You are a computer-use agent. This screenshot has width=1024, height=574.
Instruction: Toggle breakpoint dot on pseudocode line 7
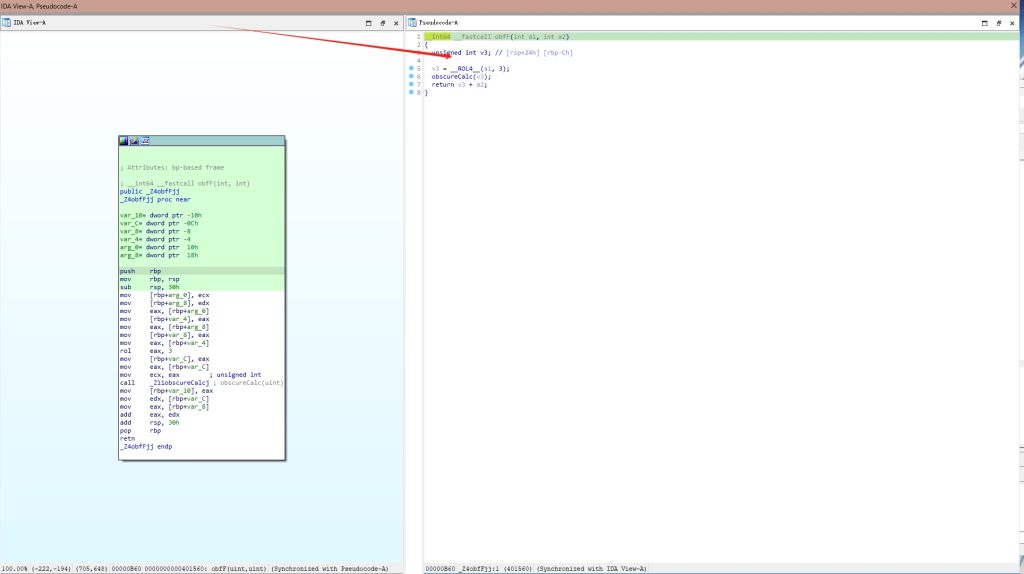pyautogui.click(x=411, y=84)
